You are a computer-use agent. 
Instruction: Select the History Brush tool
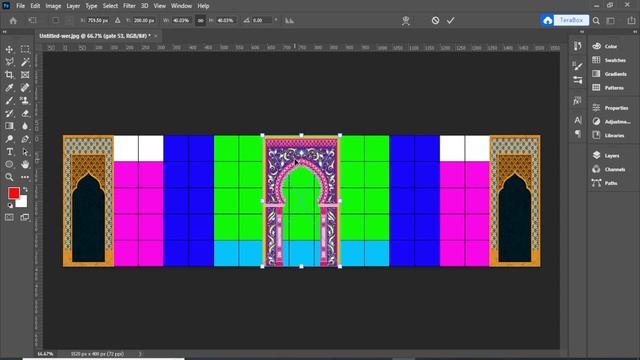tap(9, 113)
